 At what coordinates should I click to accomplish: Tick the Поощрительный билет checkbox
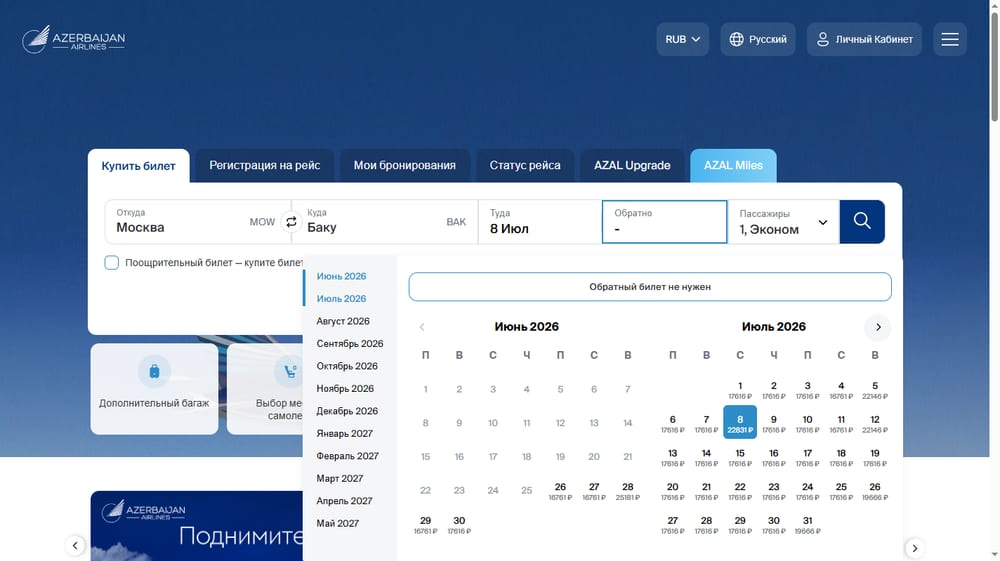click(x=112, y=263)
